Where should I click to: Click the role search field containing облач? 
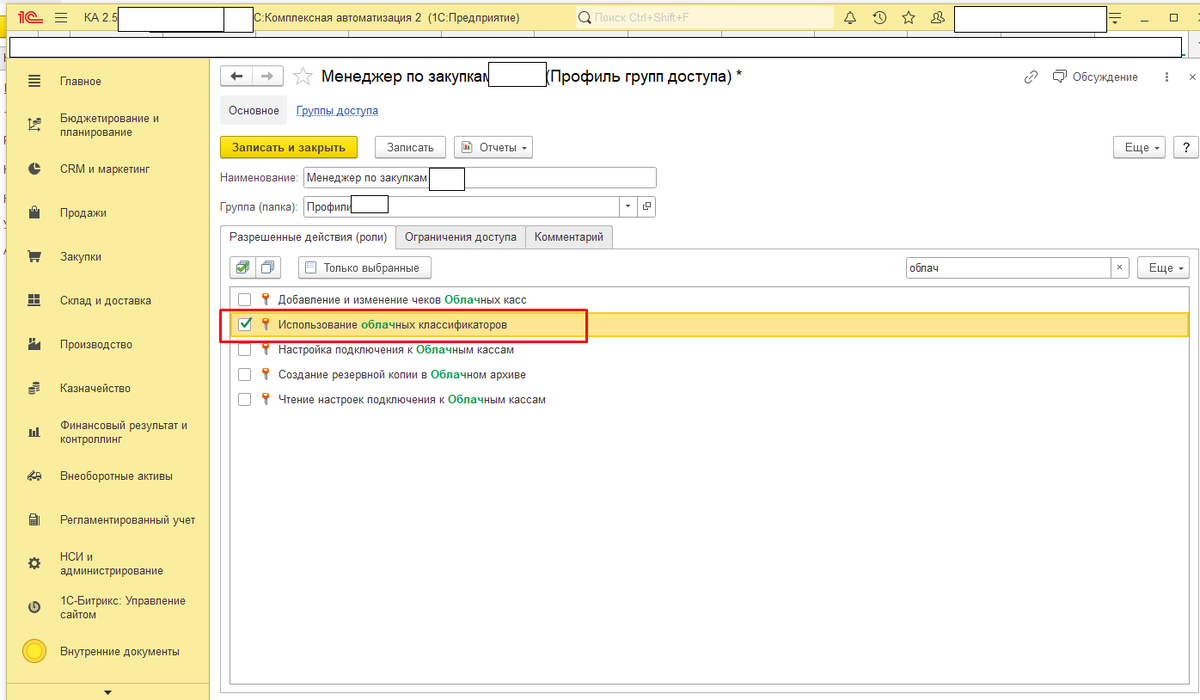pos(1007,268)
